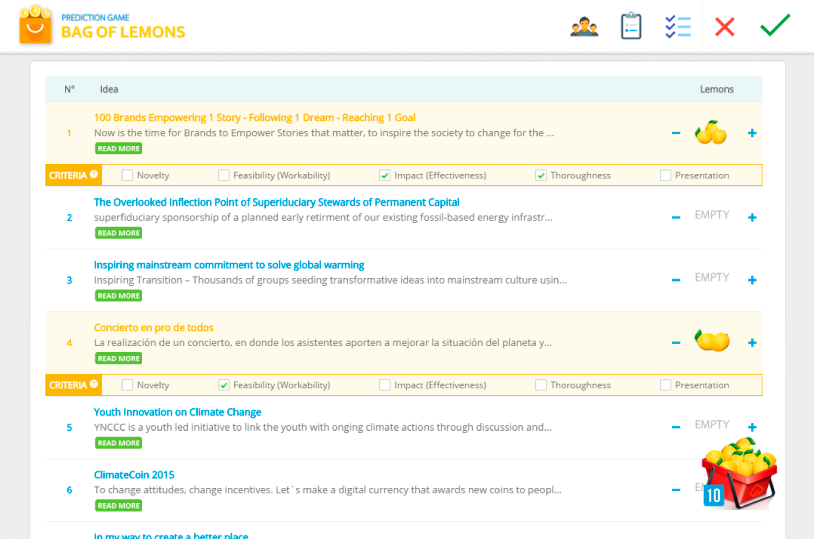This screenshot has height=539, width=814.
Task: Open Inspiring mainstream commitment idea link
Action: [229, 265]
